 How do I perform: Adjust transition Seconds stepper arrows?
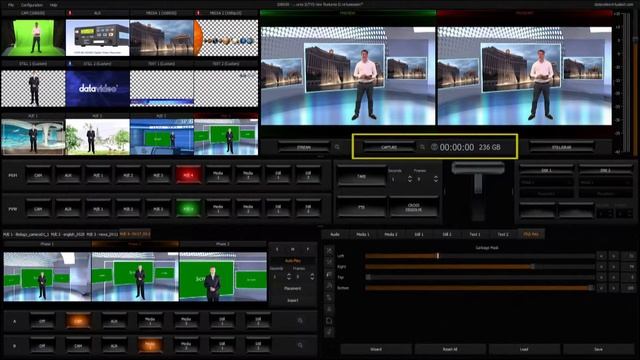pyautogui.click(x=409, y=179)
